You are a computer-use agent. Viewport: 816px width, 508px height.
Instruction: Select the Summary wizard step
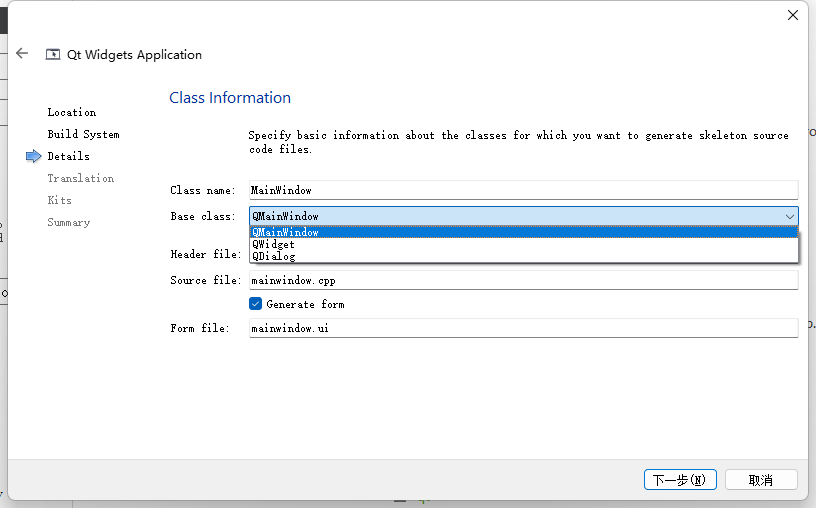(69, 223)
